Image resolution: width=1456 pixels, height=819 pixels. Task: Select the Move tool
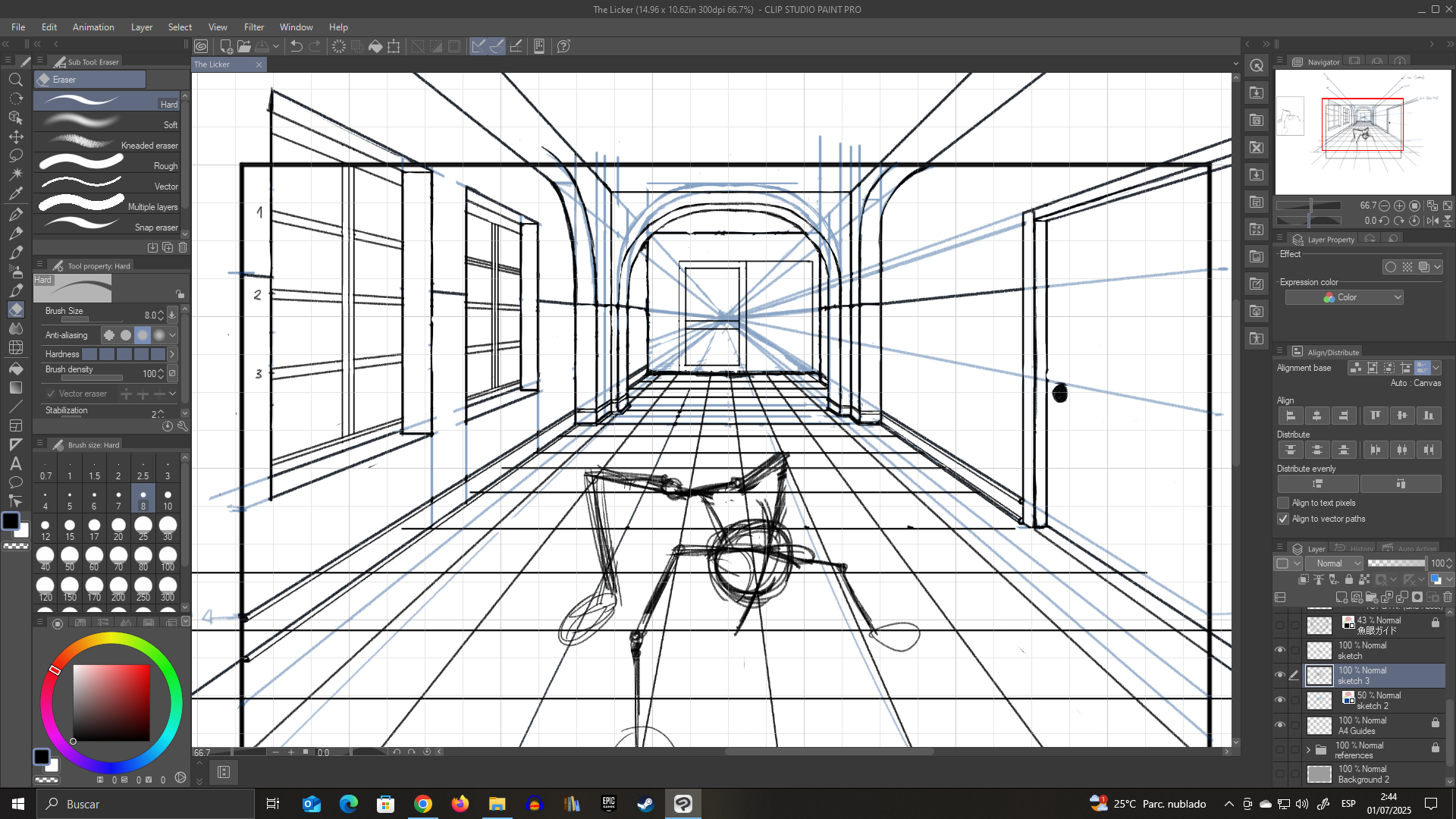point(16,136)
